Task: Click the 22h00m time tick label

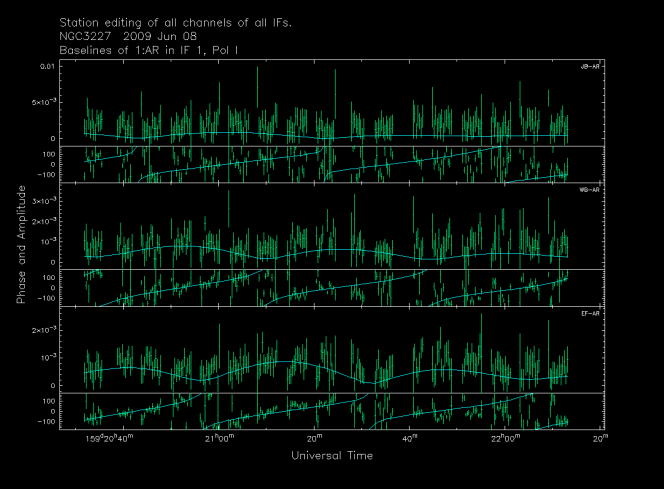Action: pyautogui.click(x=506, y=438)
